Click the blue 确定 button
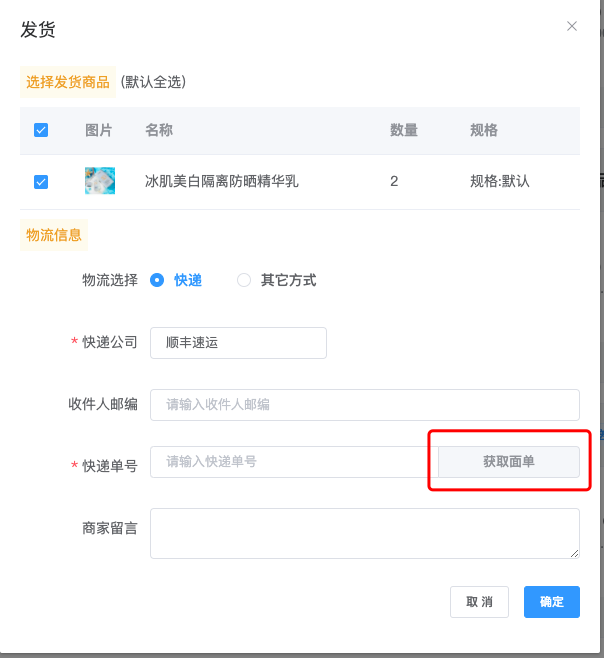 [552, 602]
